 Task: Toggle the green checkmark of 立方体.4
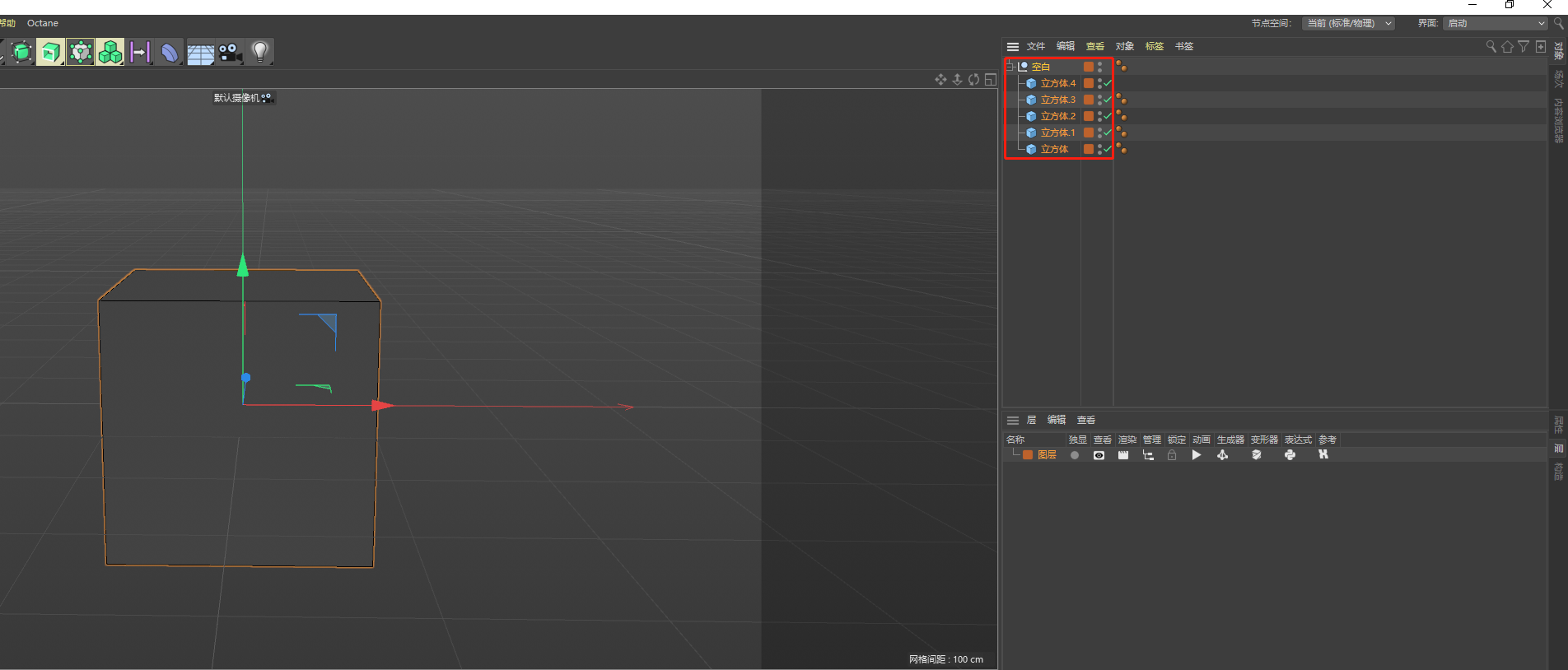[x=1108, y=83]
